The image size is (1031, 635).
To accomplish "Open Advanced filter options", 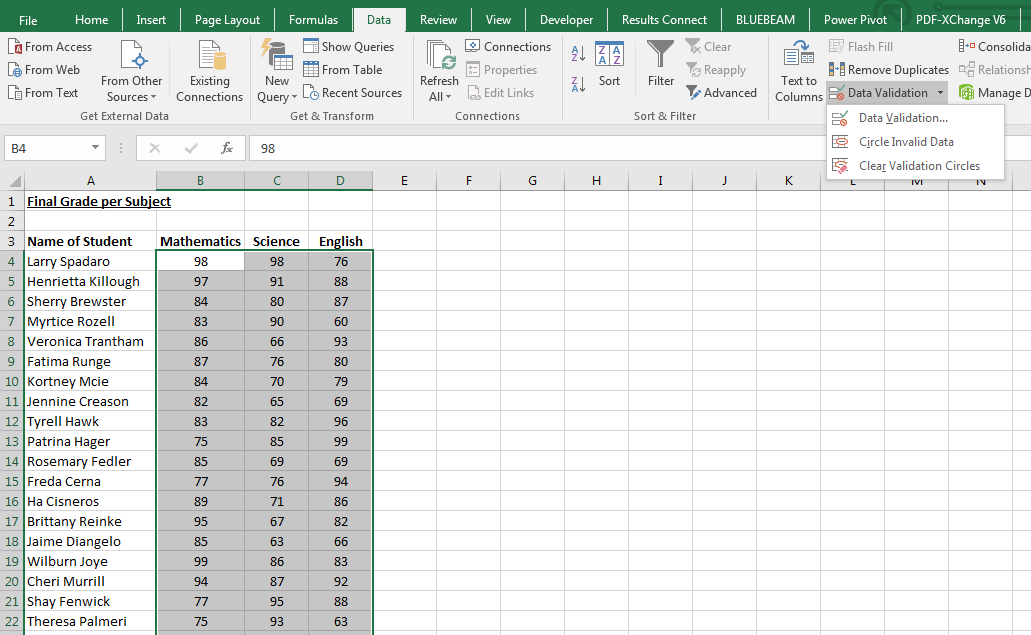I will tap(722, 92).
